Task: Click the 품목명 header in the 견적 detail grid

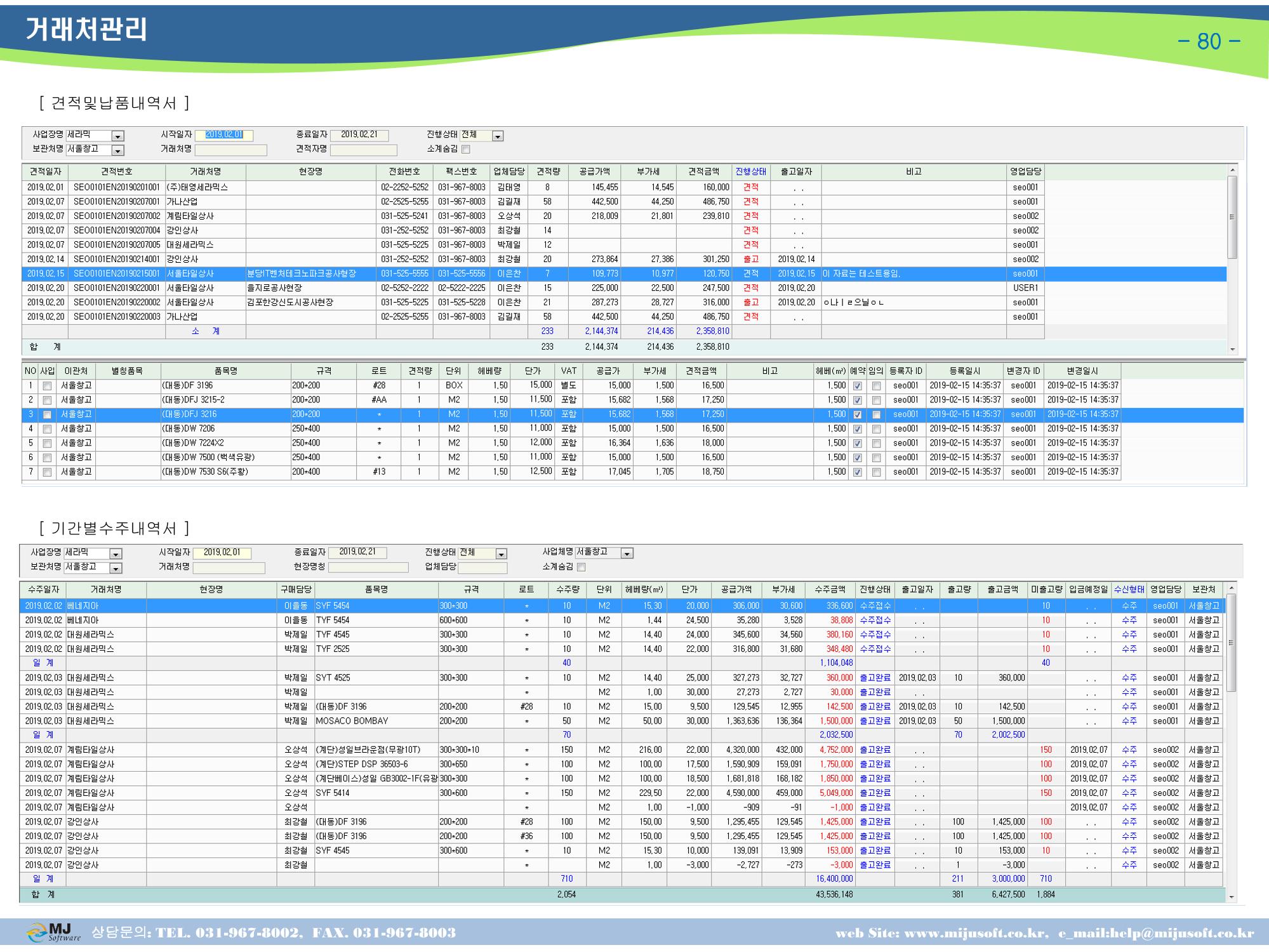Action: tap(226, 371)
